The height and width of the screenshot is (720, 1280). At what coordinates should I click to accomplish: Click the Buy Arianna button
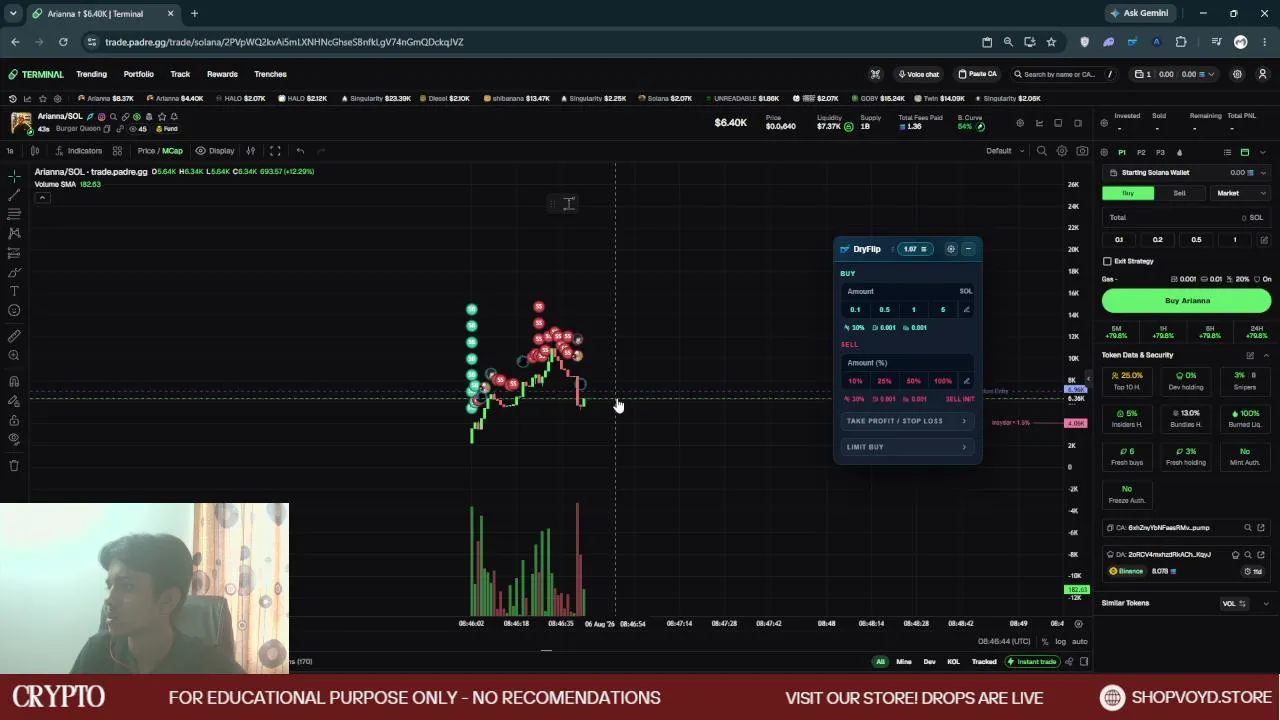(1187, 300)
